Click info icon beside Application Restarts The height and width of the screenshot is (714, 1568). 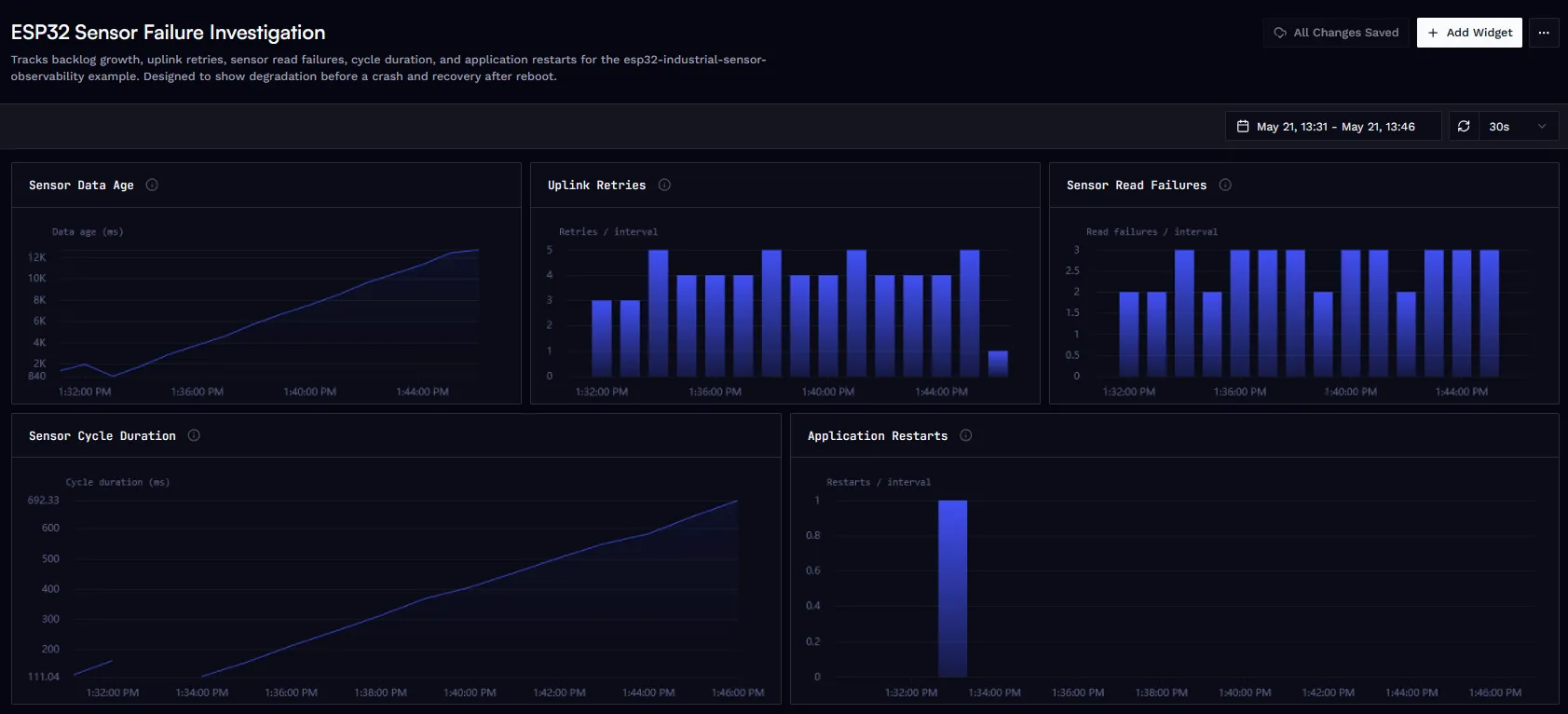[x=966, y=435]
